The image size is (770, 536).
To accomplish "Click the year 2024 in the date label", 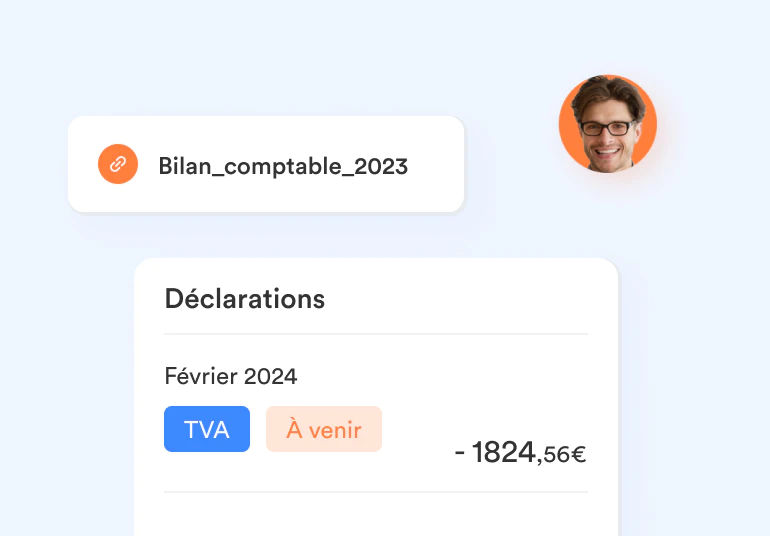I will pos(271,376).
